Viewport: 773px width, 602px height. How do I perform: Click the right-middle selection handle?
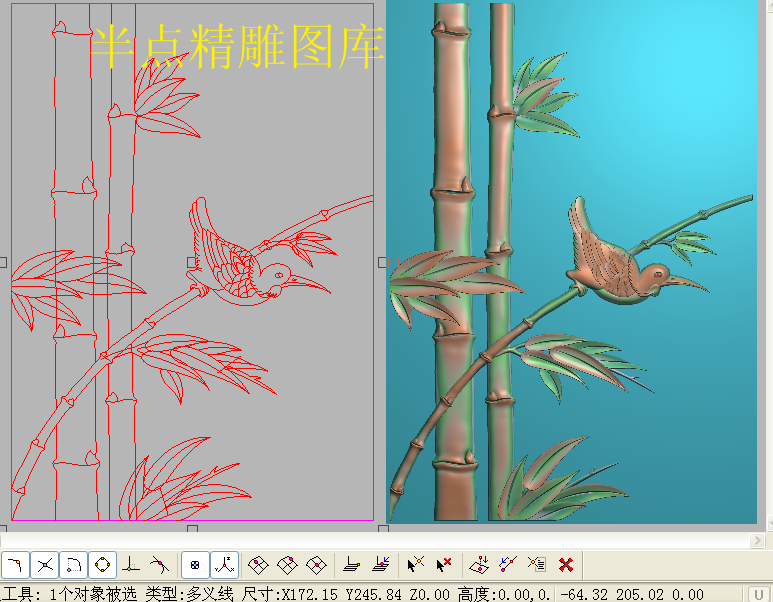383,262
